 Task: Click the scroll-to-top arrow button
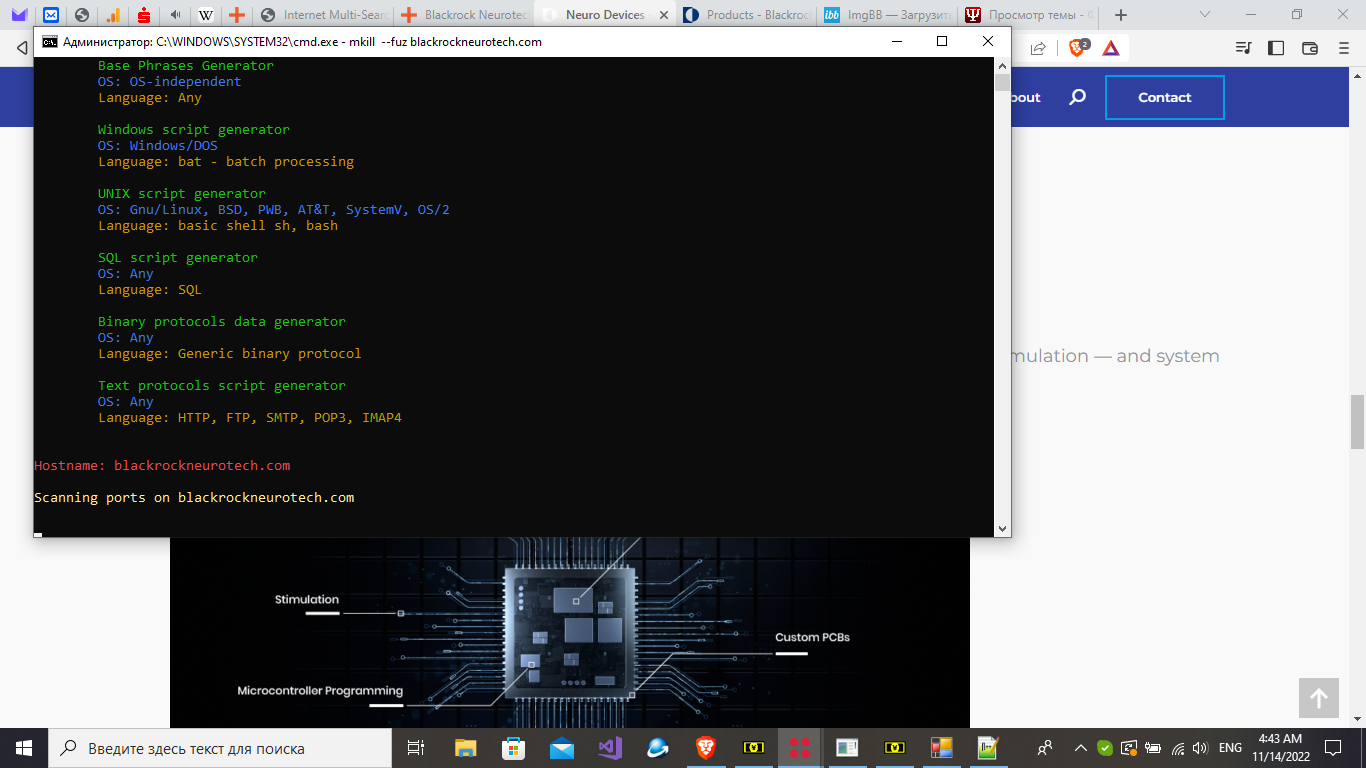tap(1319, 698)
